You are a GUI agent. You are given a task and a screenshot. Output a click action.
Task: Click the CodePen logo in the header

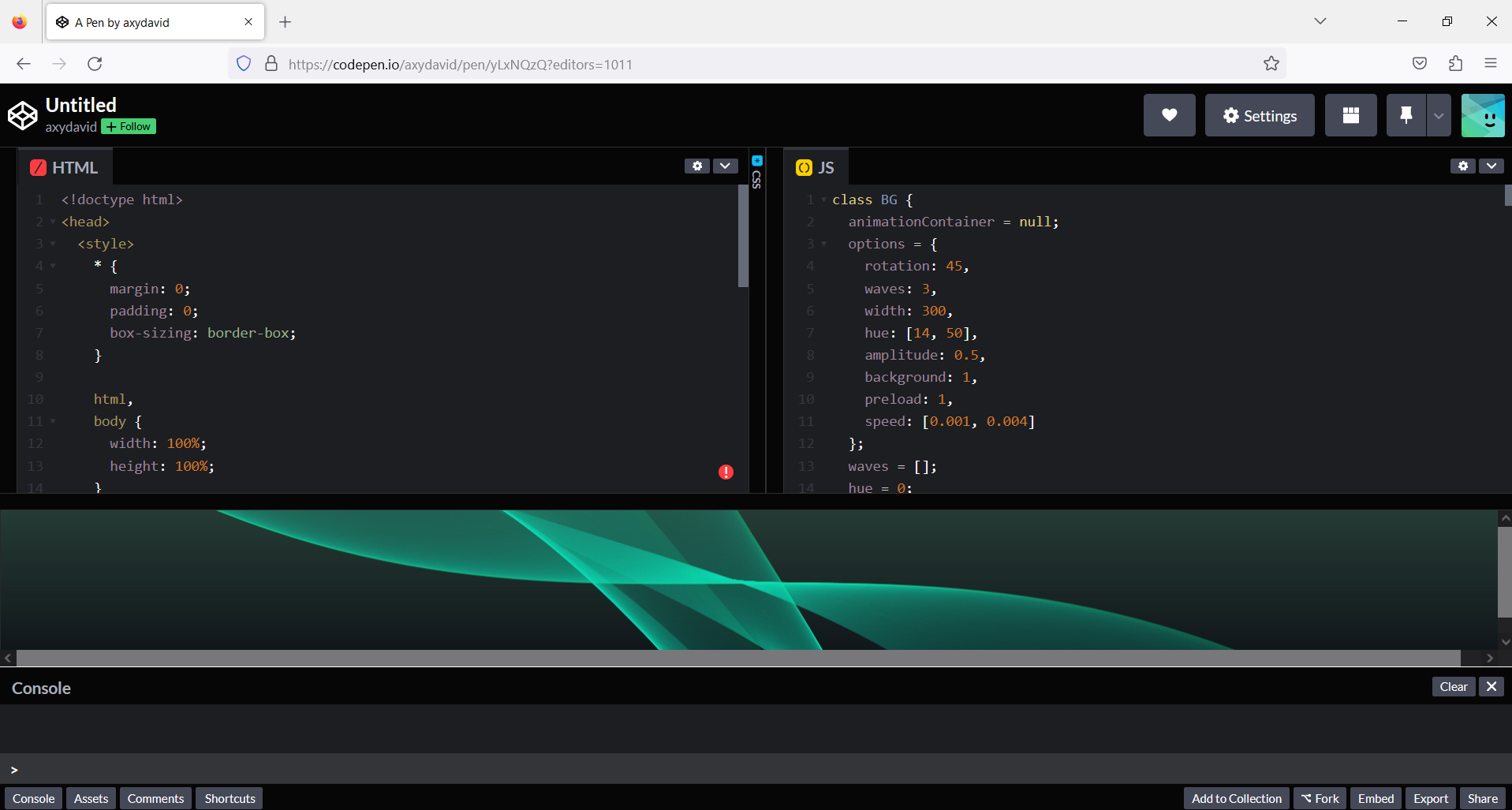click(22, 115)
